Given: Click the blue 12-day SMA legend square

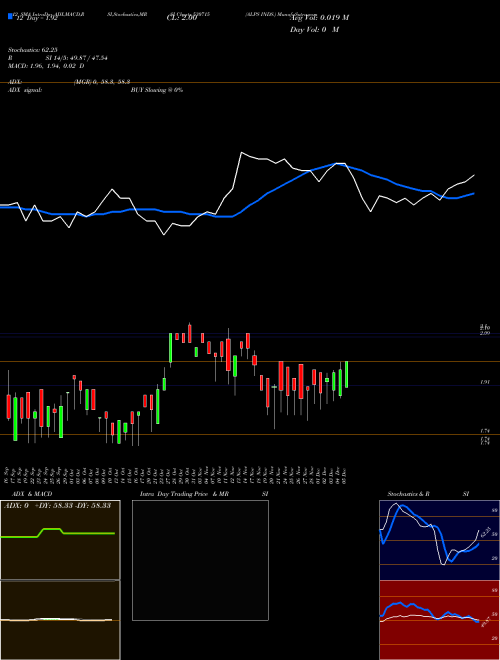Looking at the screenshot, I should click(10, 16).
